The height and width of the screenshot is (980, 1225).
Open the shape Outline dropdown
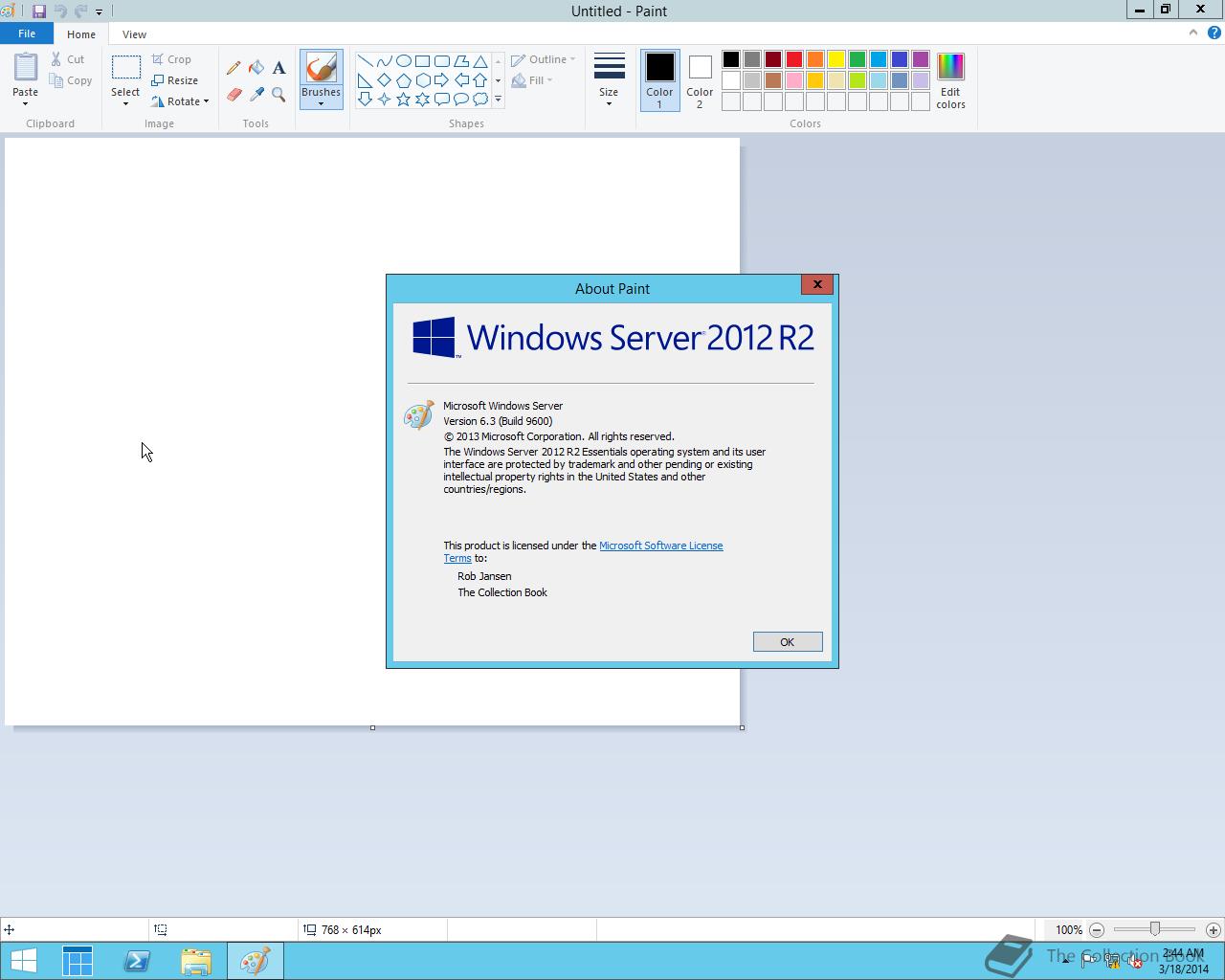544,59
